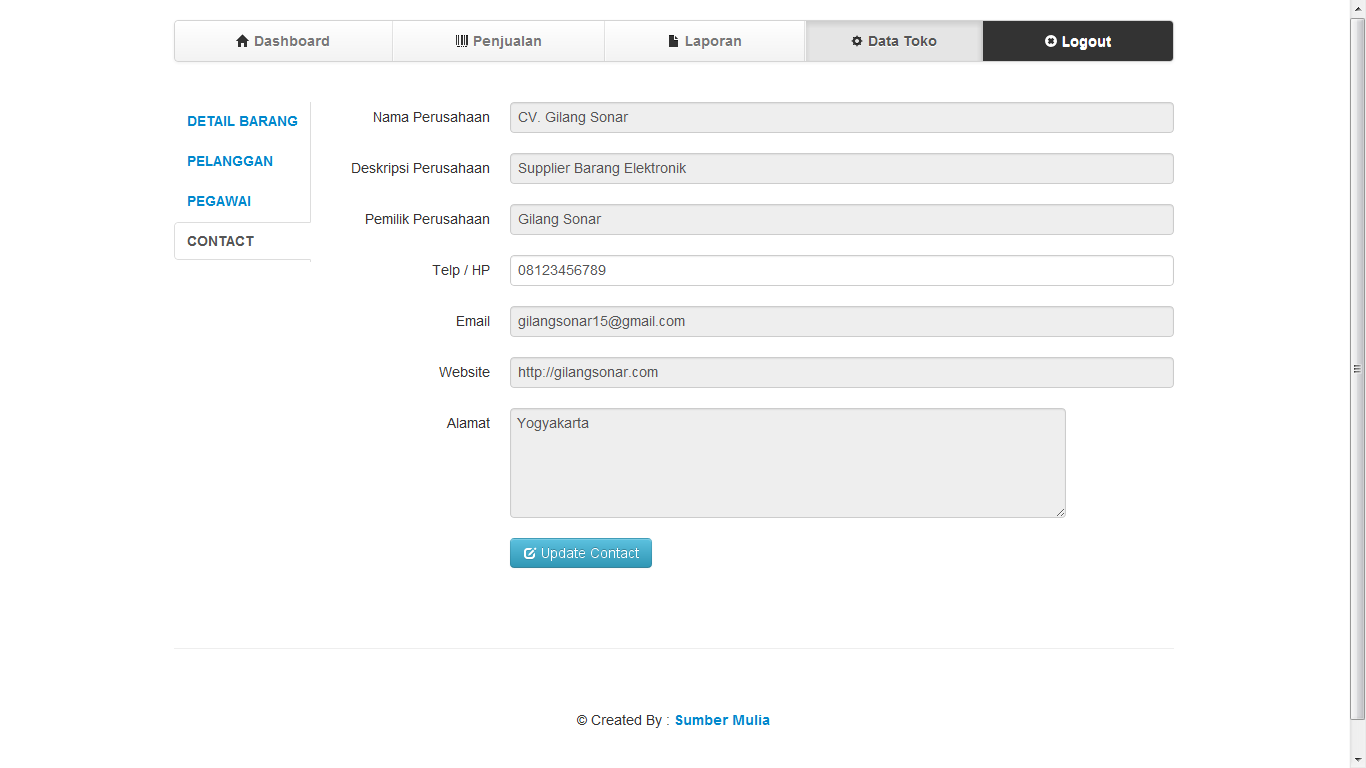The width and height of the screenshot is (1366, 768).
Task: Click into the Alamat text area
Action: point(787,463)
